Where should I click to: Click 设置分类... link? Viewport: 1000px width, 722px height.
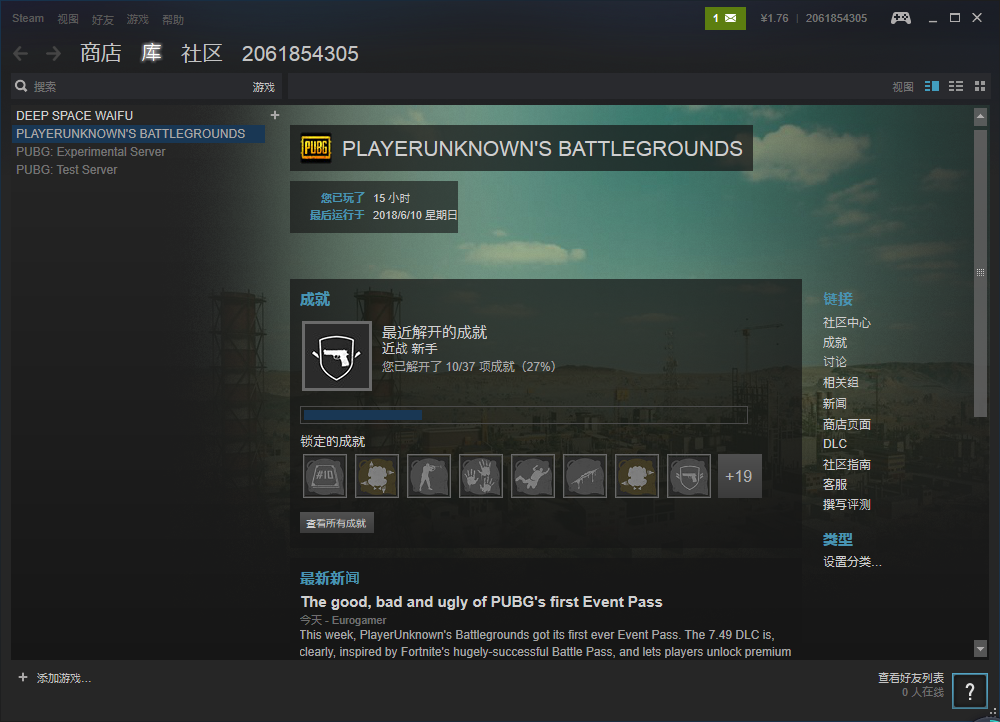point(852,562)
